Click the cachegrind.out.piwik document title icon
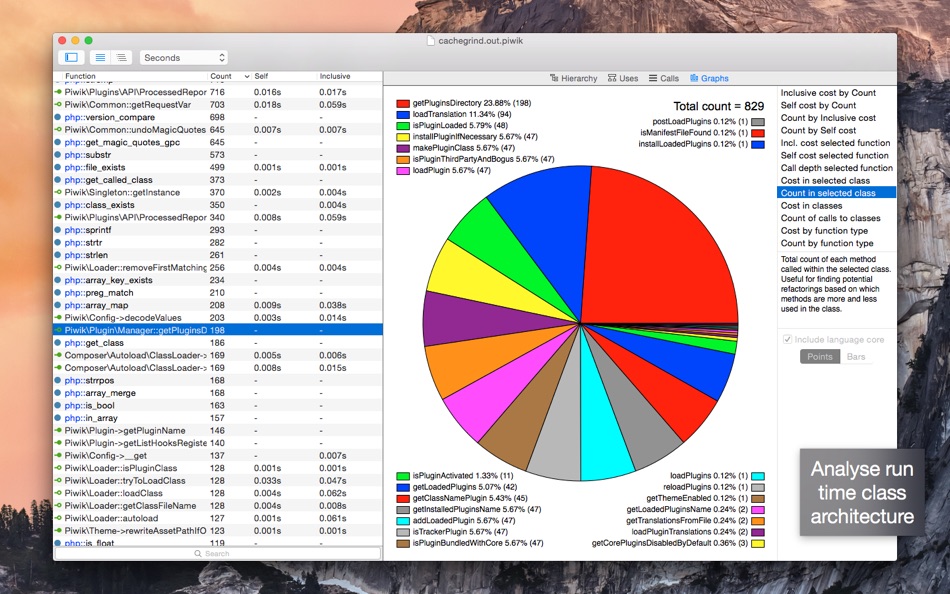 pos(431,41)
